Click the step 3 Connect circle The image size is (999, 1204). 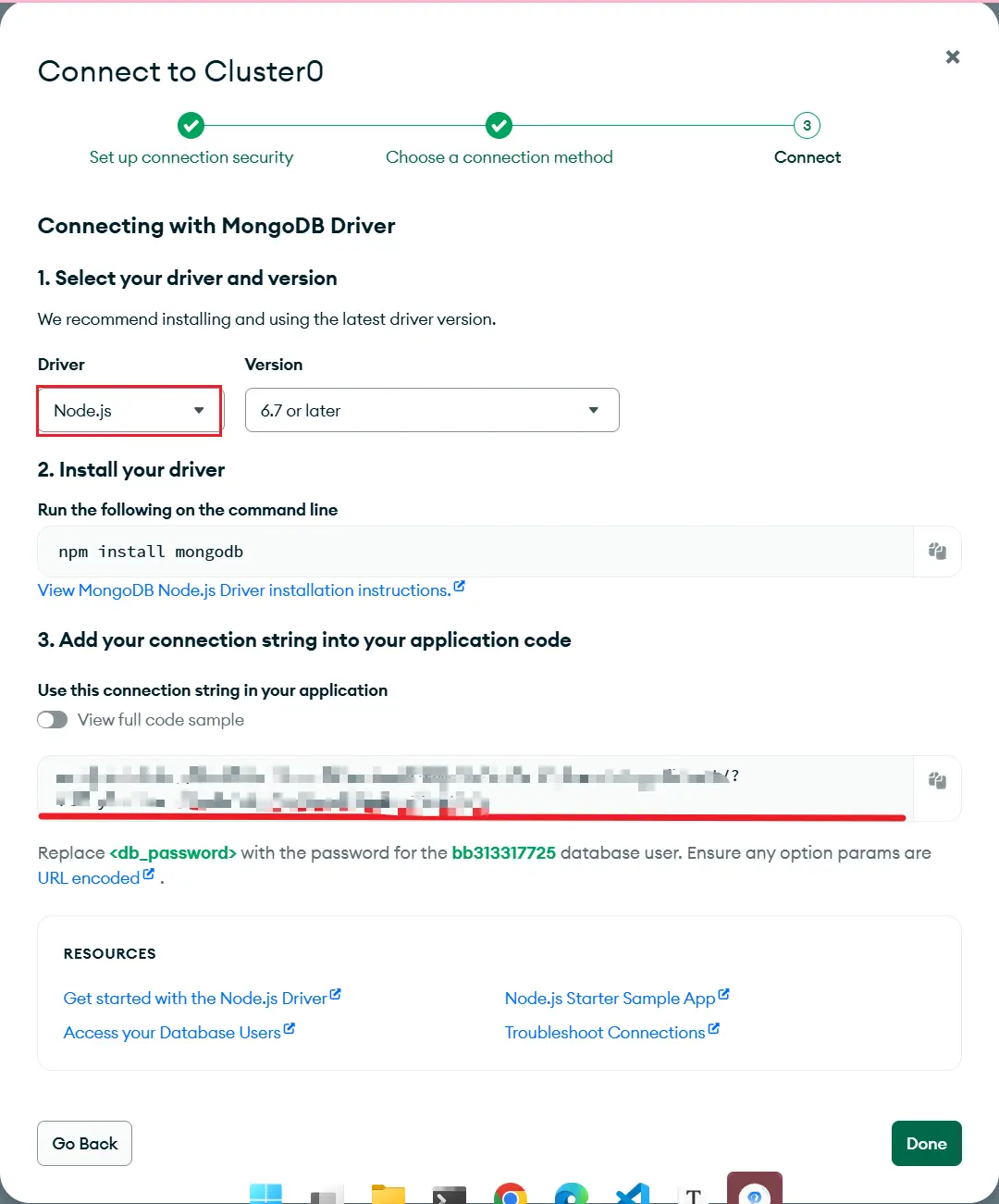coord(807,126)
